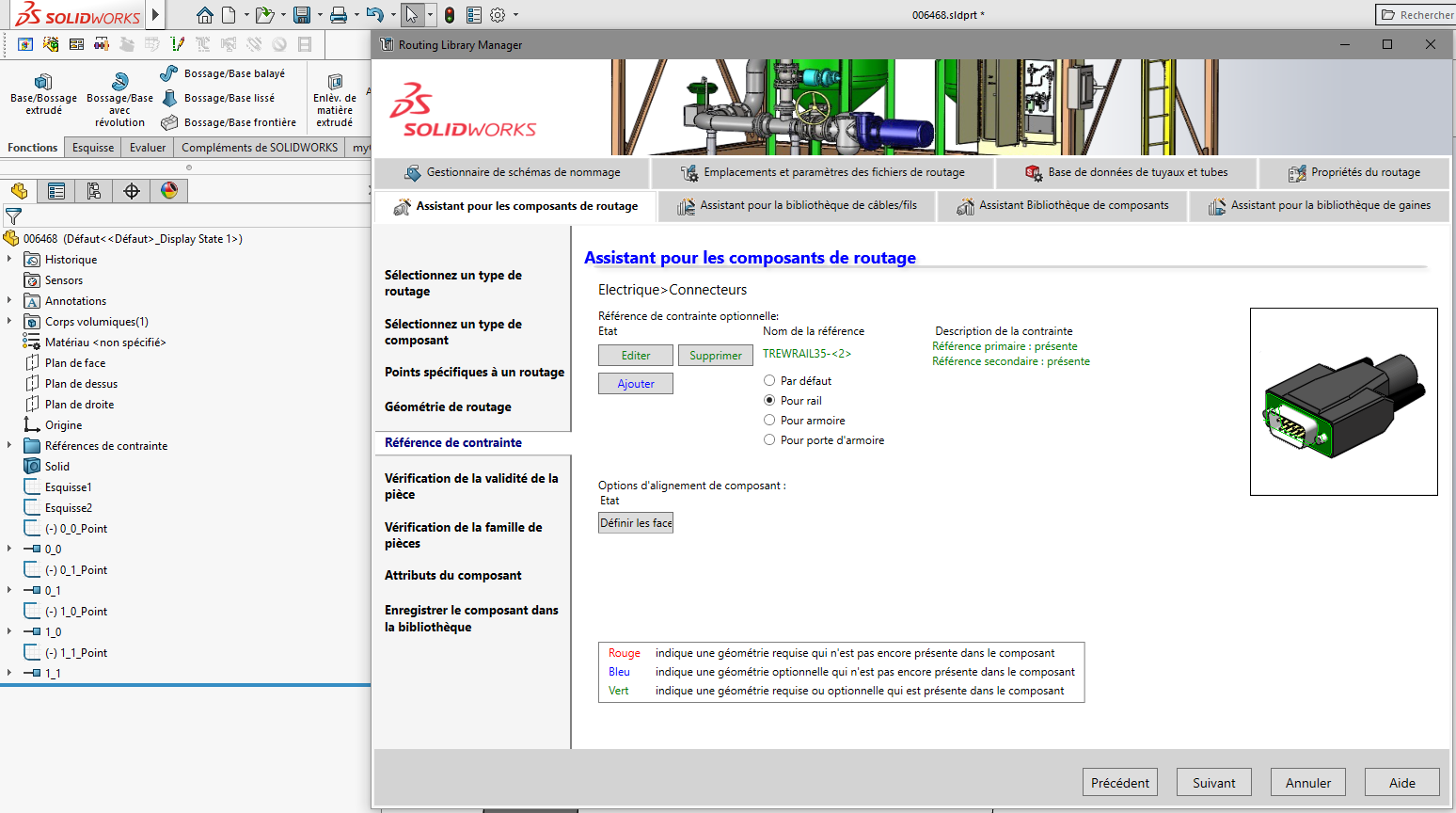Open the DimXpertManager crosshair tab
Viewport: 1456px width, 813px height.
[x=132, y=191]
